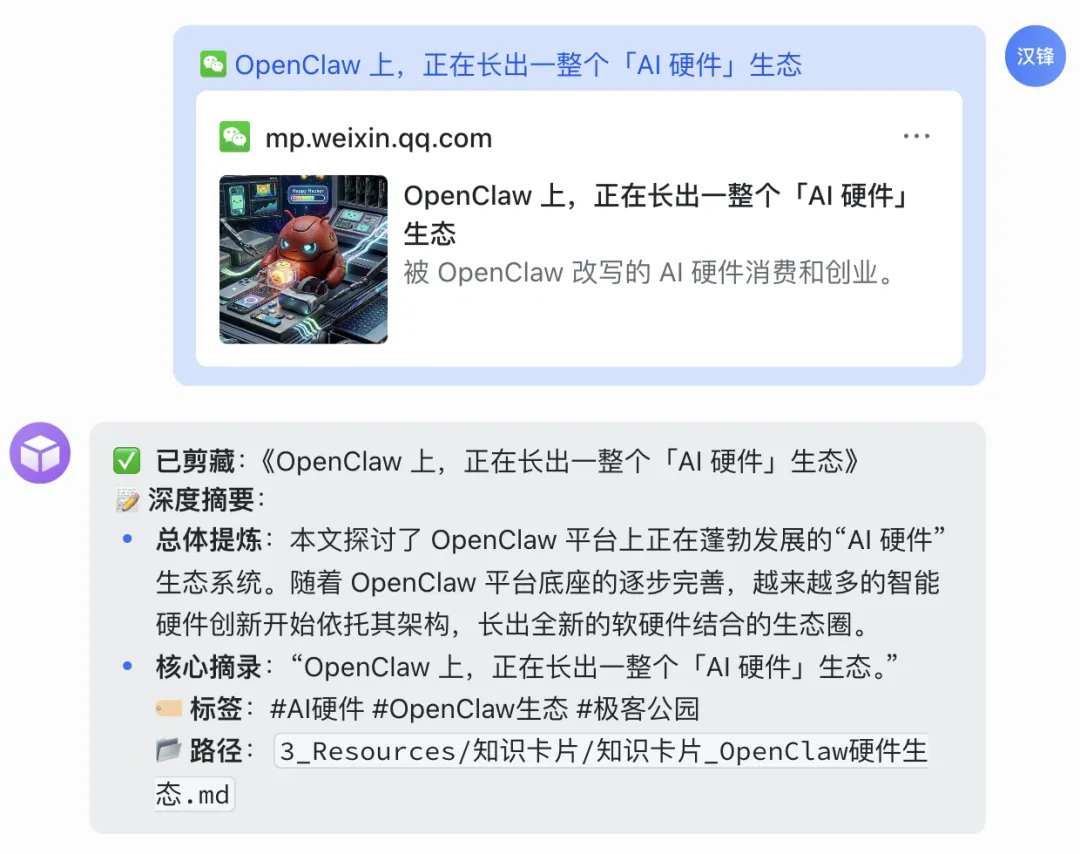Click the label tag icon beside 标签
This screenshot has height=854, width=1080.
[169, 708]
